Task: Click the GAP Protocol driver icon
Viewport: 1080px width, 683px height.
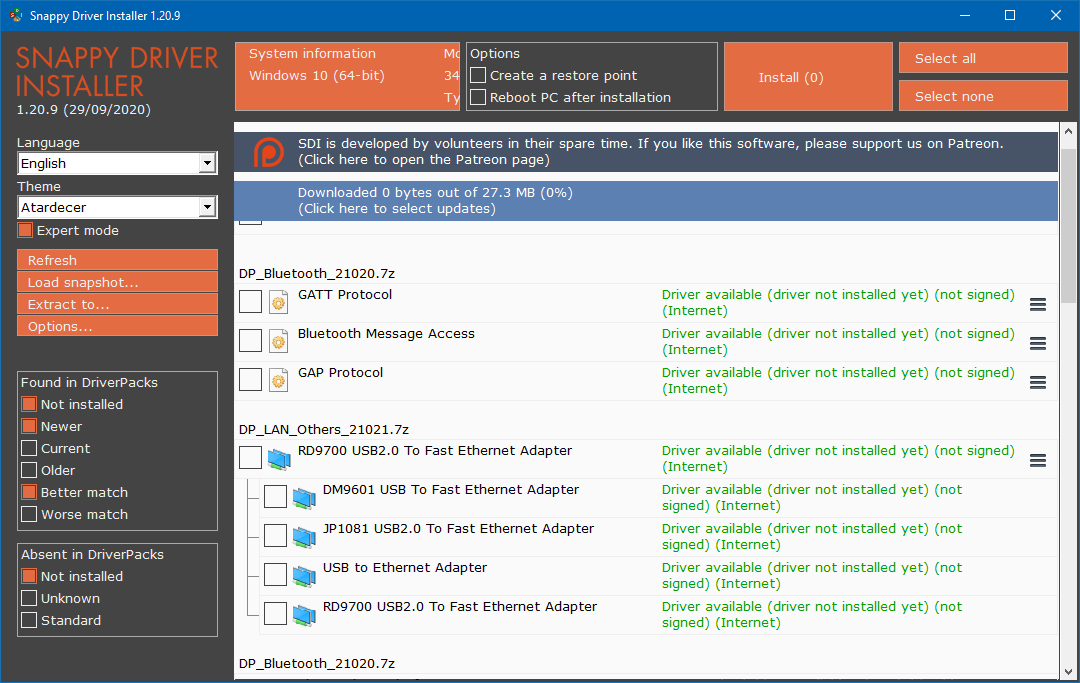Action: [278, 379]
